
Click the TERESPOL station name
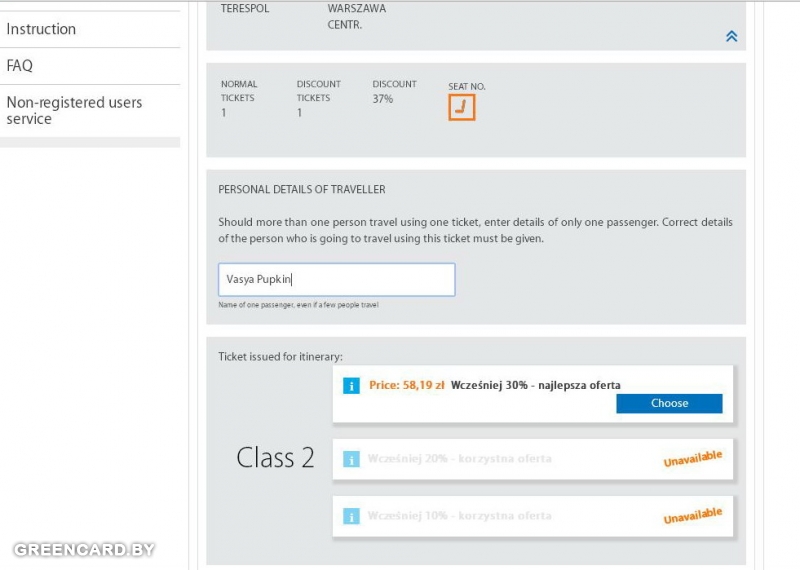(245, 9)
